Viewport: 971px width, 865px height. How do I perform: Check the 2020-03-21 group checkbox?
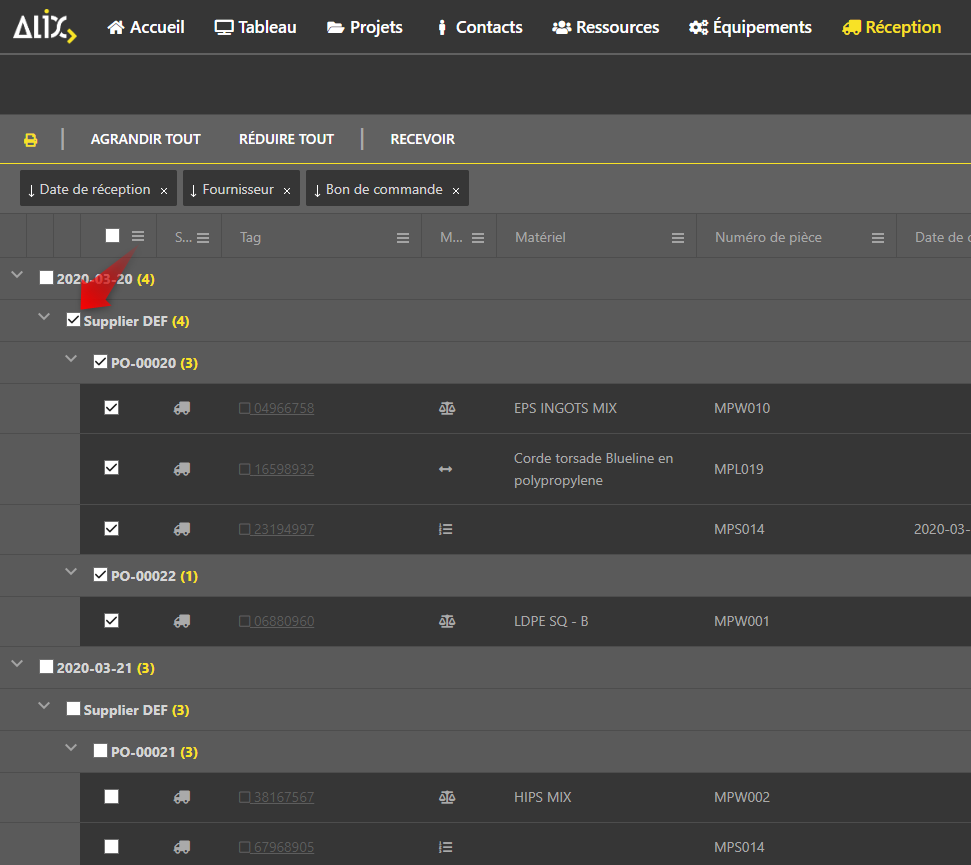point(46,666)
